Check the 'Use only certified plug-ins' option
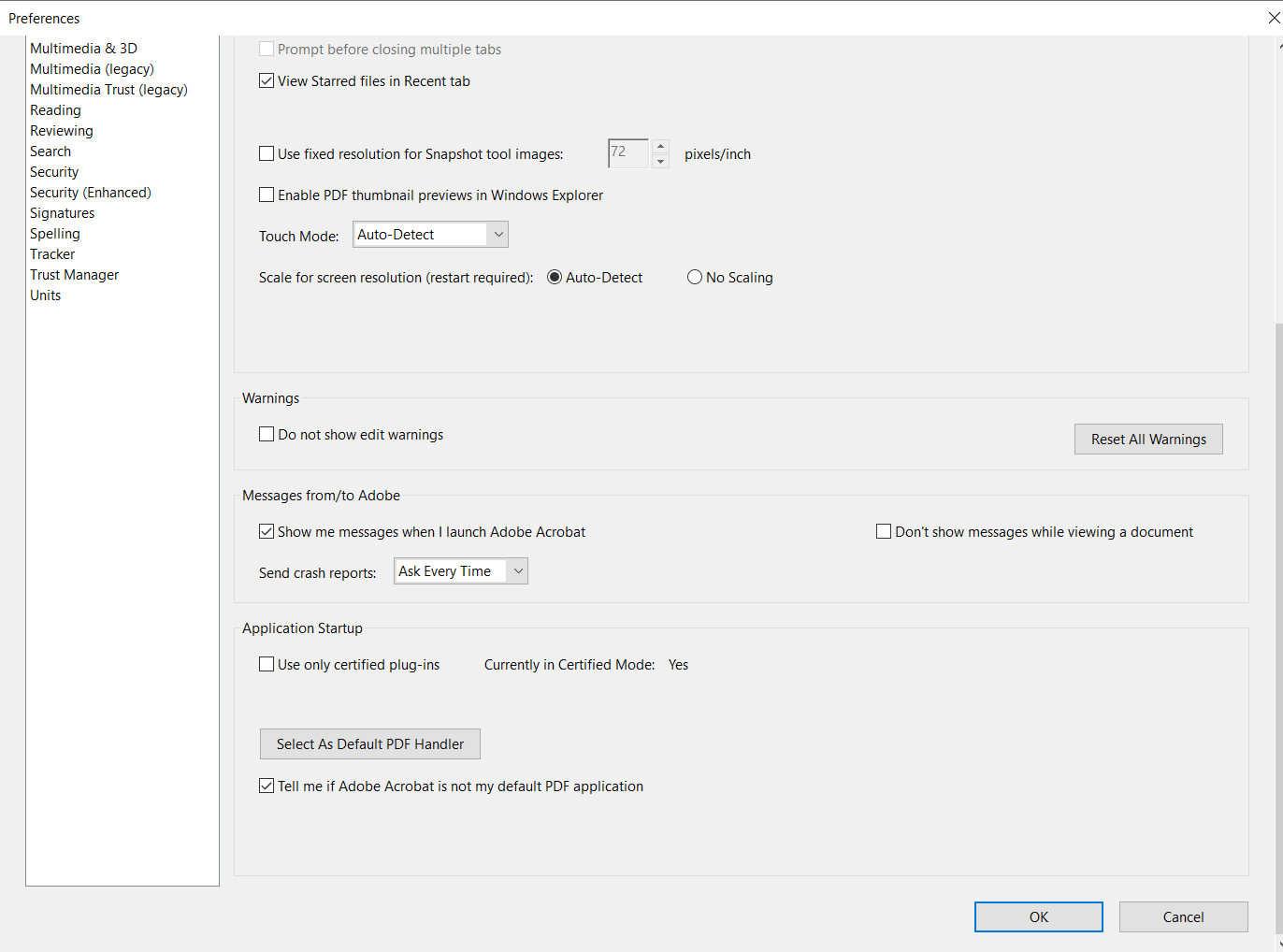This screenshot has height=952, width=1283. (267, 664)
